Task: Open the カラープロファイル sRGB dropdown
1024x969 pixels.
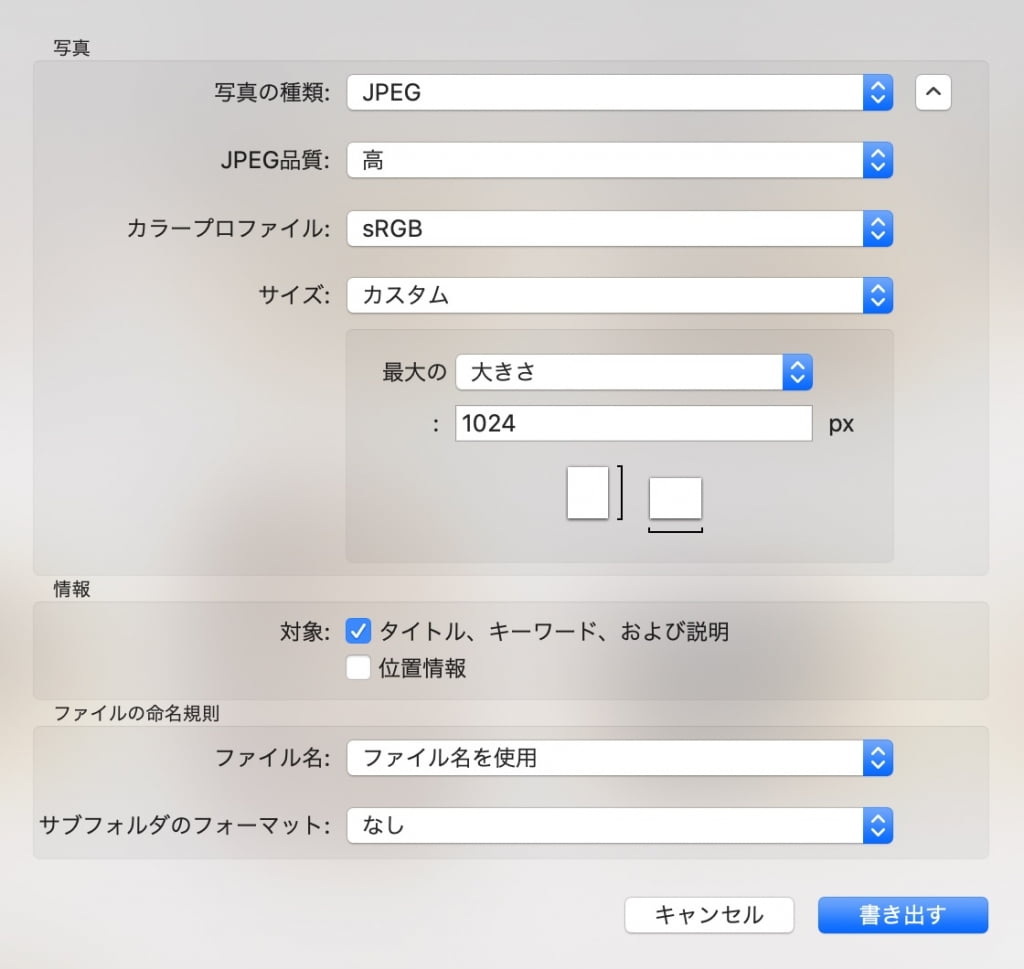Action: tap(620, 229)
